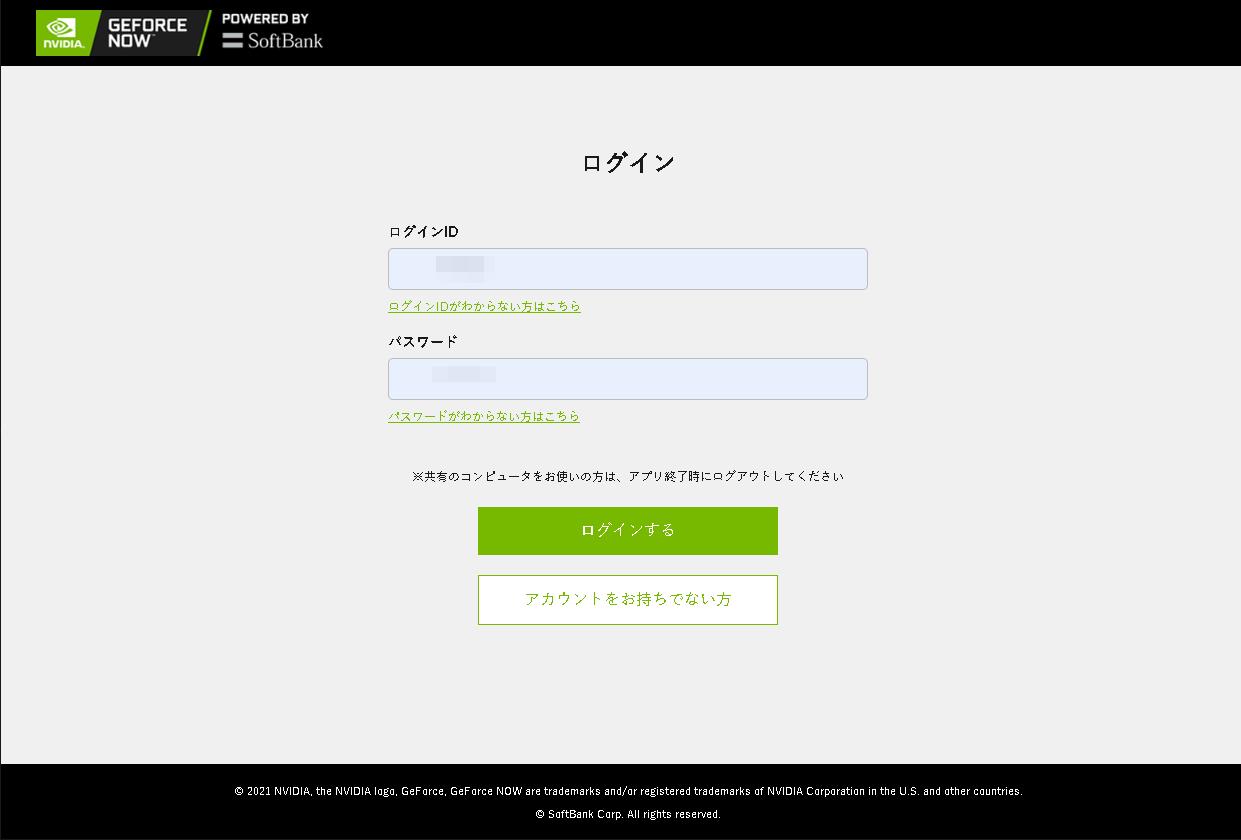This screenshot has height=840, width=1241.
Task: Open the ログインIDがわからない方はこちら link
Action: point(484,307)
